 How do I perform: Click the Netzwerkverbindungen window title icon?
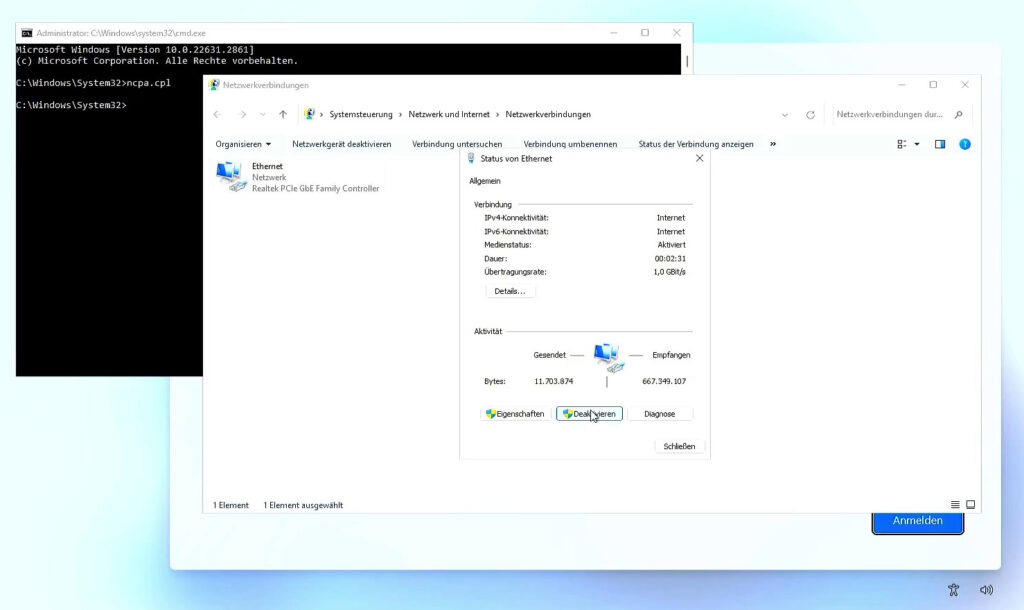click(x=214, y=85)
